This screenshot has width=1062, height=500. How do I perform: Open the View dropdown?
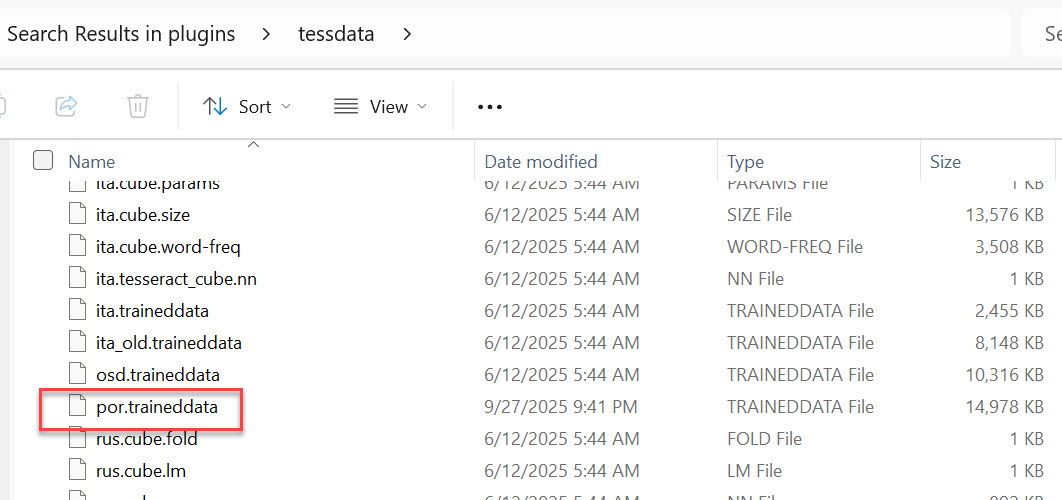coord(380,107)
